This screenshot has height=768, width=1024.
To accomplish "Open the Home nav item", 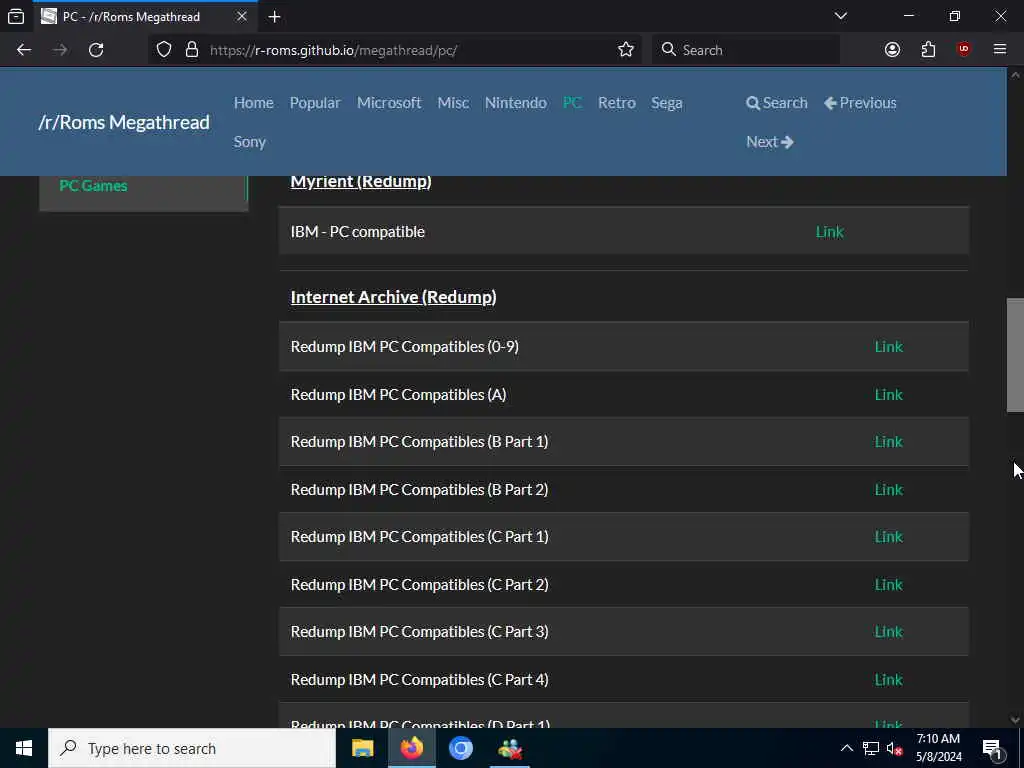I will (253, 103).
